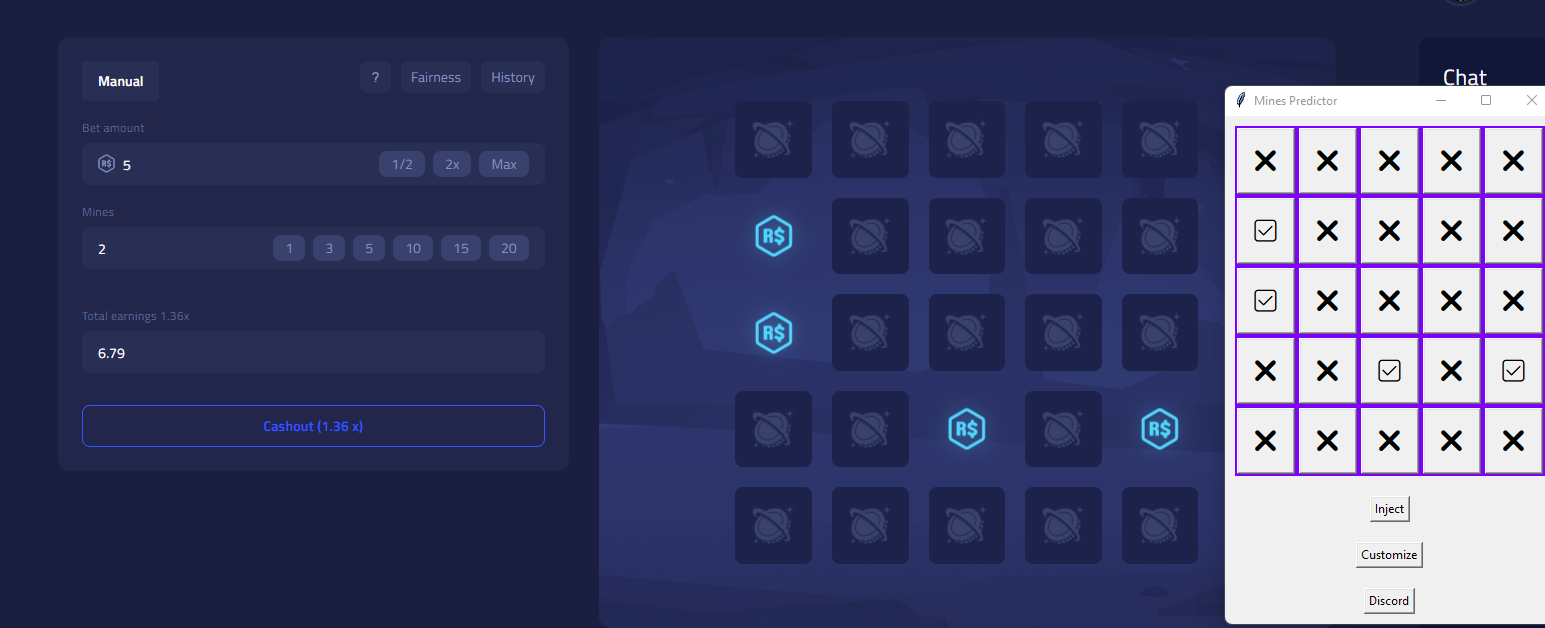Click the bet amount input showing 5
The image size is (1545, 628).
(x=200, y=163)
